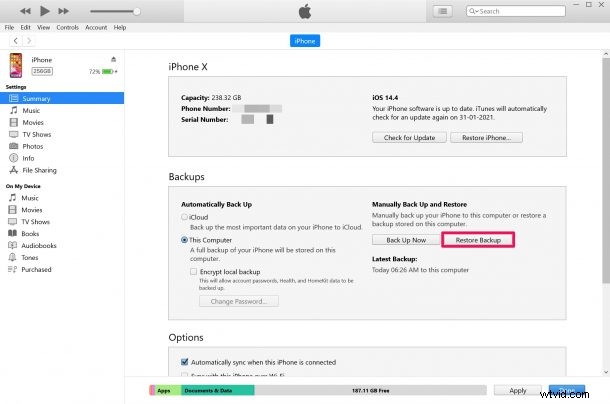Click the rewind playback button
This screenshot has width=610, height=404.
(x=26, y=11)
